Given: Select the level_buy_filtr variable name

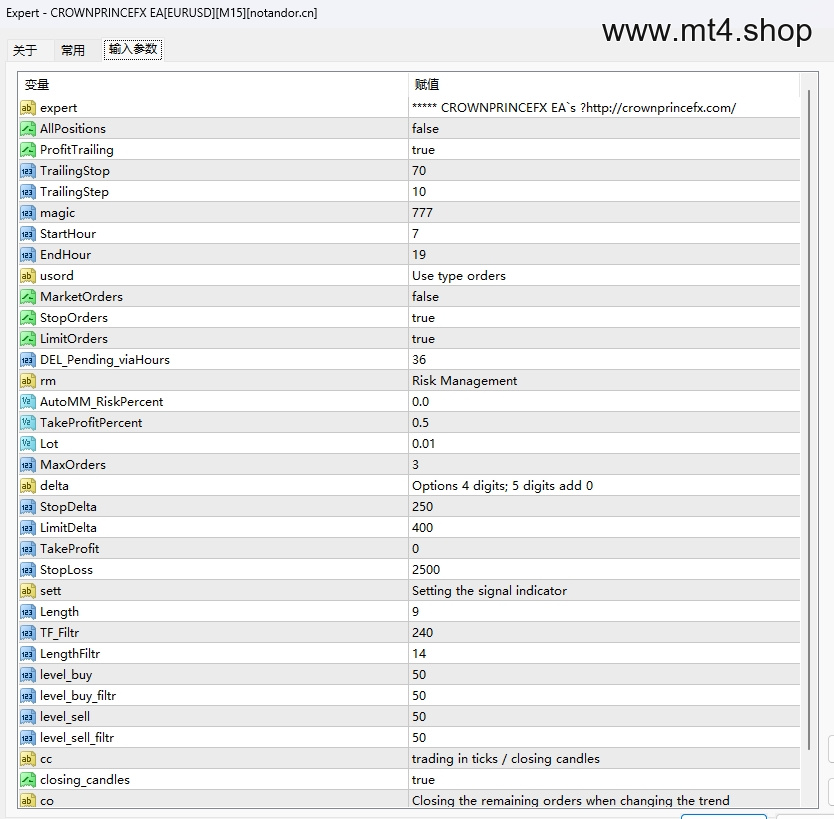Looking at the screenshot, I should (x=78, y=696).
